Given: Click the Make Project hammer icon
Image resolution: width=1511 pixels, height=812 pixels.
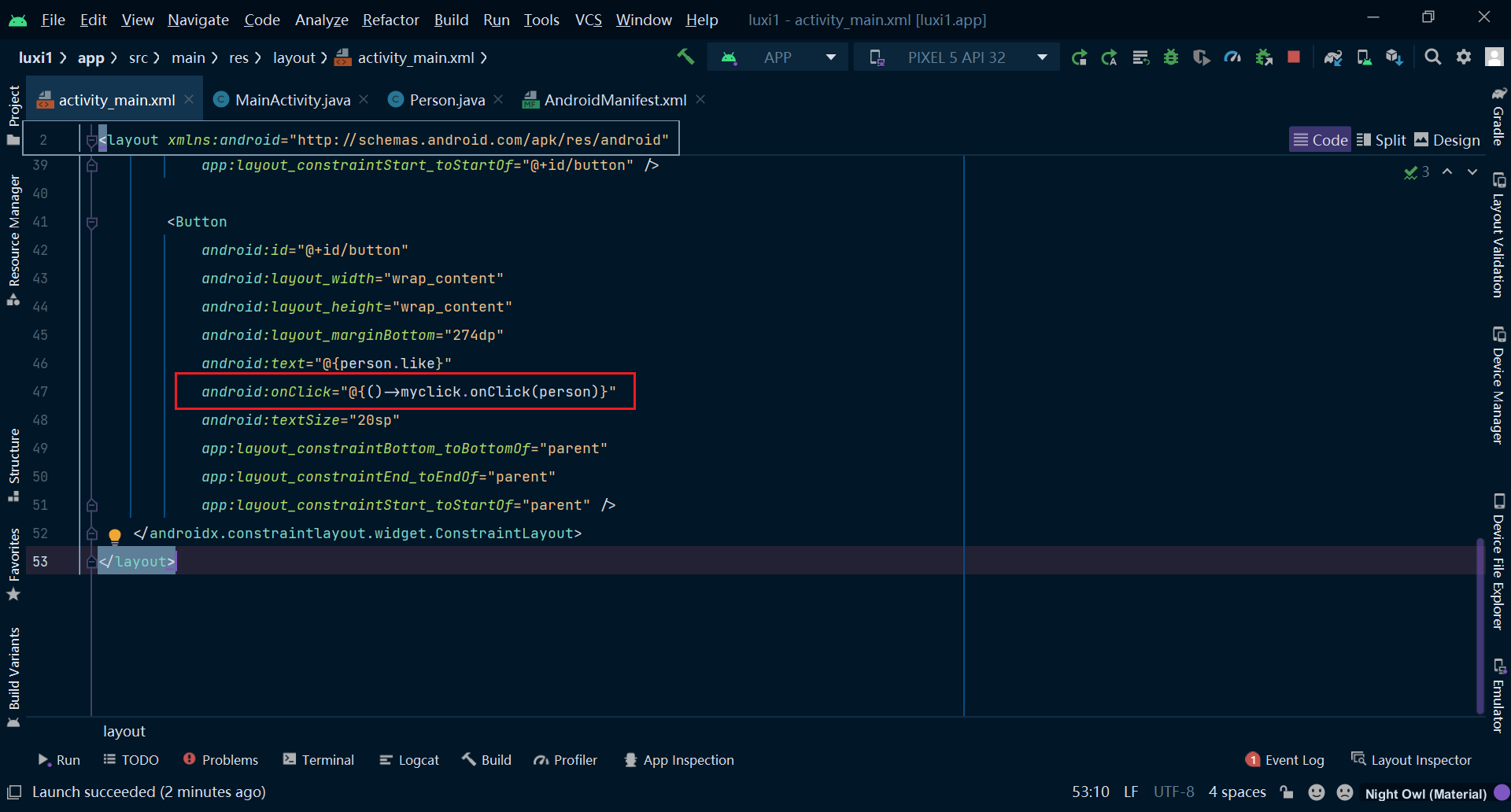Looking at the screenshot, I should [x=685, y=57].
